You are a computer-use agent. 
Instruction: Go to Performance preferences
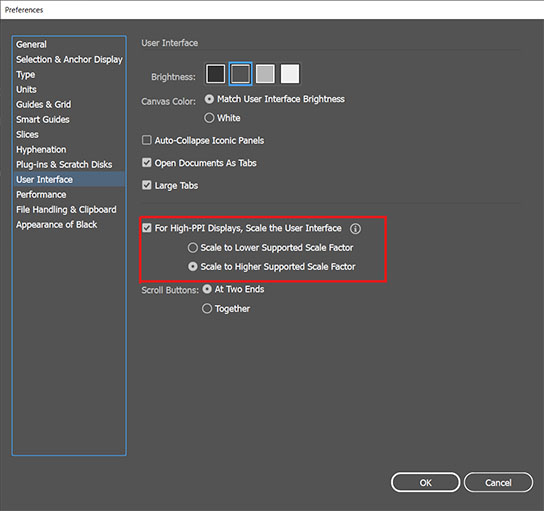click(x=41, y=195)
